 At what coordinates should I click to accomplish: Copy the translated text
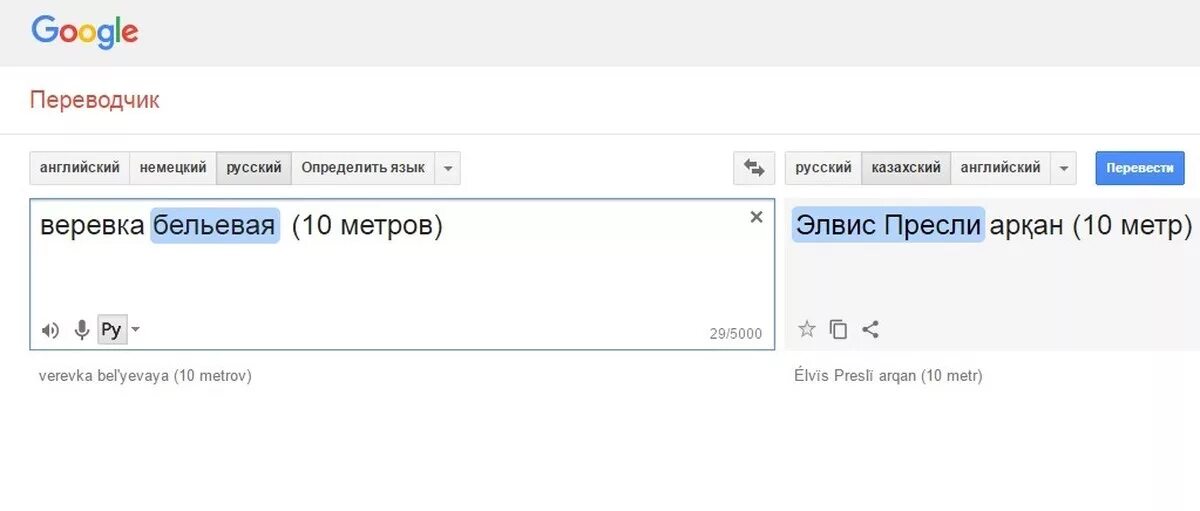(x=839, y=329)
